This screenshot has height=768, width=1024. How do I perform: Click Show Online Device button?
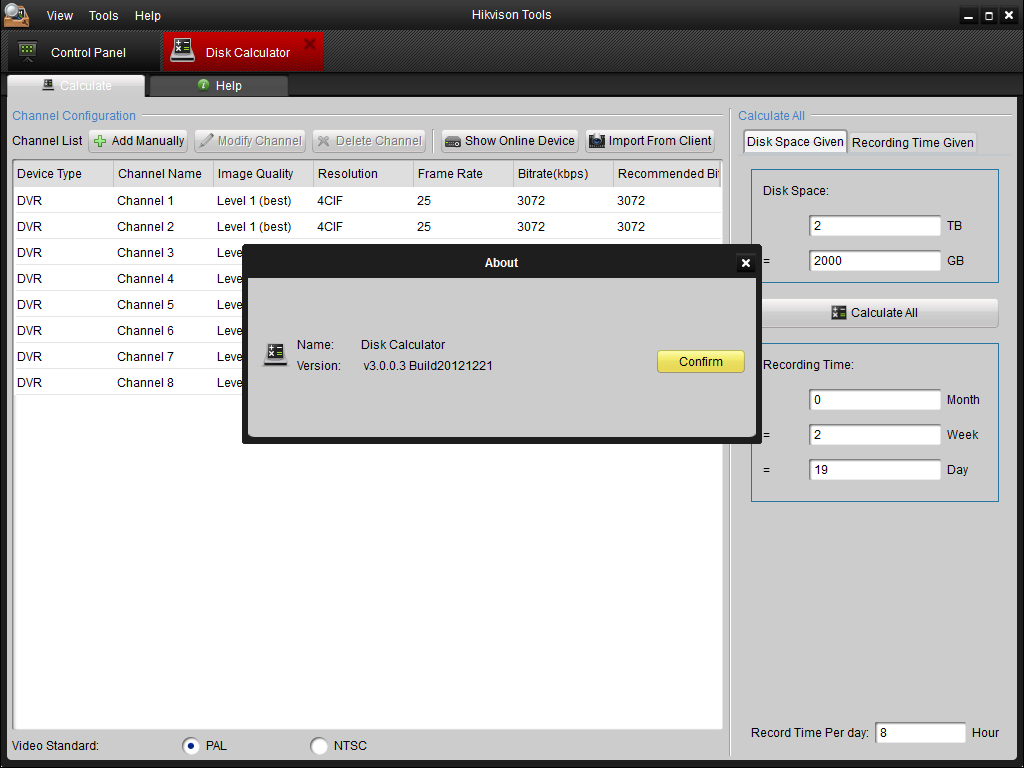[x=510, y=141]
